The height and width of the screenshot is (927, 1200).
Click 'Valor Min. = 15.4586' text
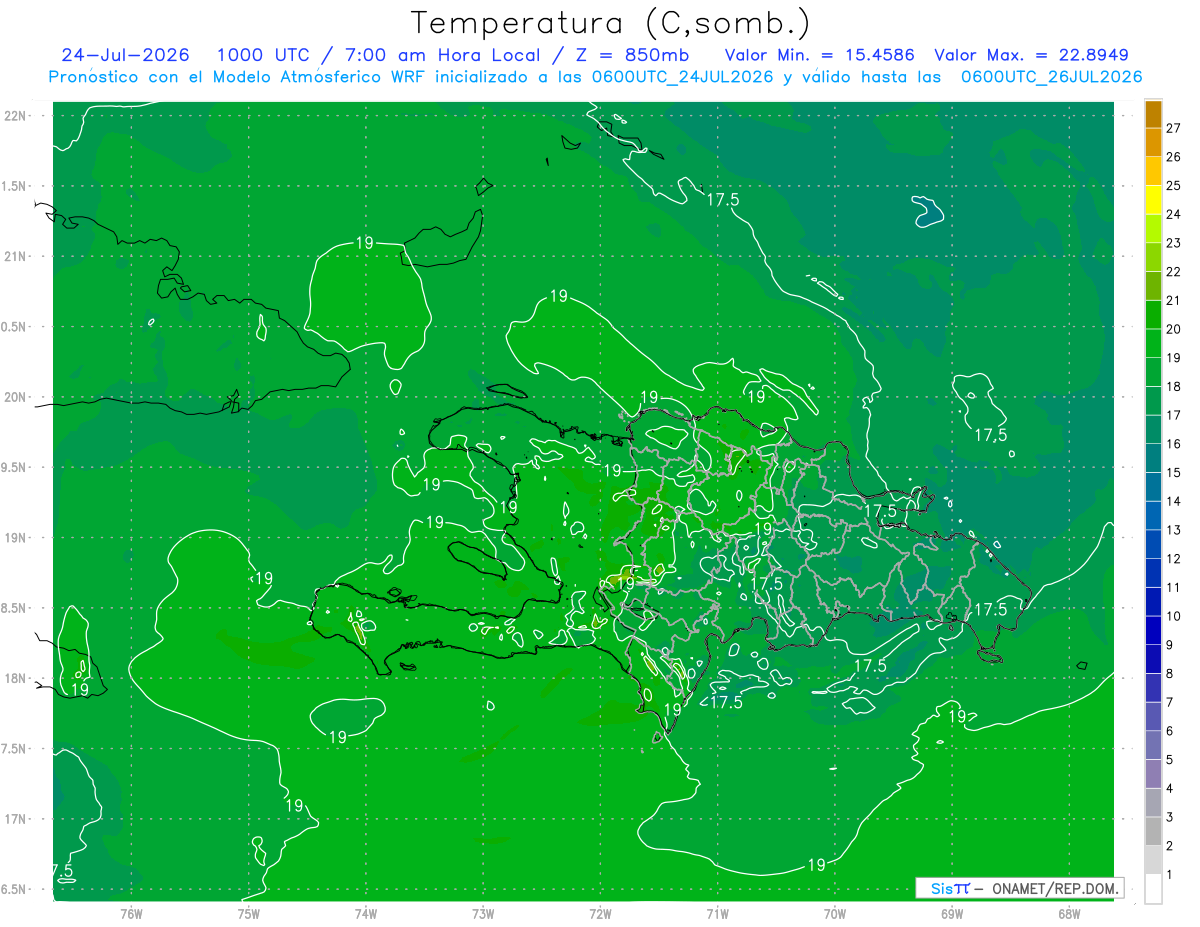[x=820, y=55]
